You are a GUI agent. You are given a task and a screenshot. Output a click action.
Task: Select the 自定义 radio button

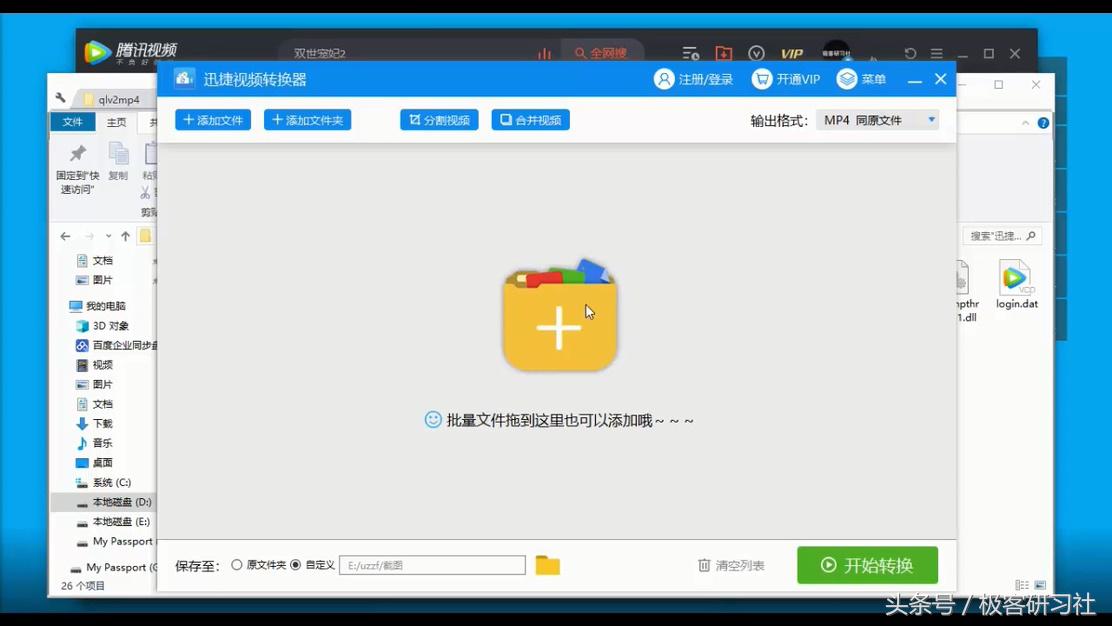tap(296, 565)
